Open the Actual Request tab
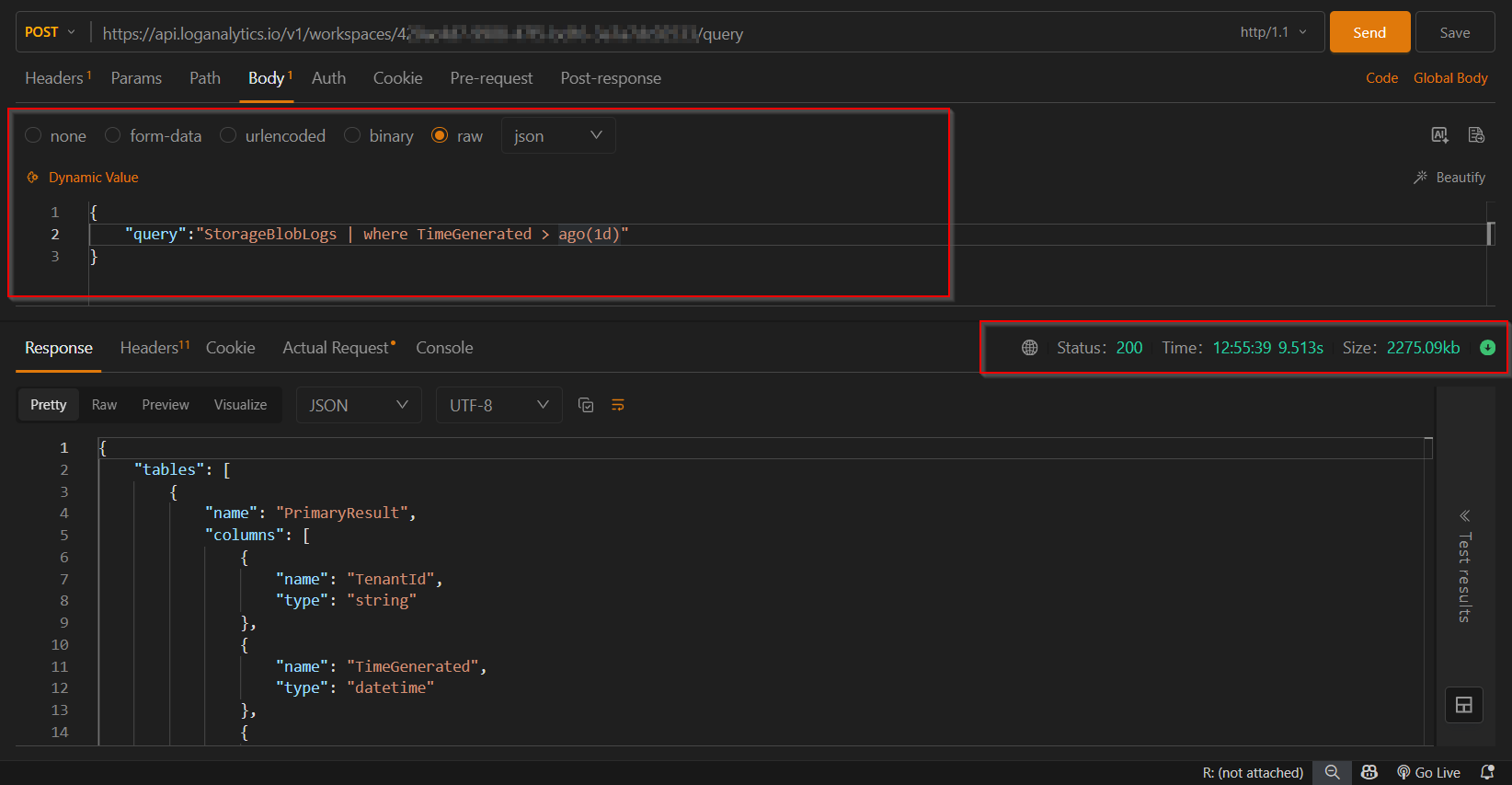 (338, 348)
